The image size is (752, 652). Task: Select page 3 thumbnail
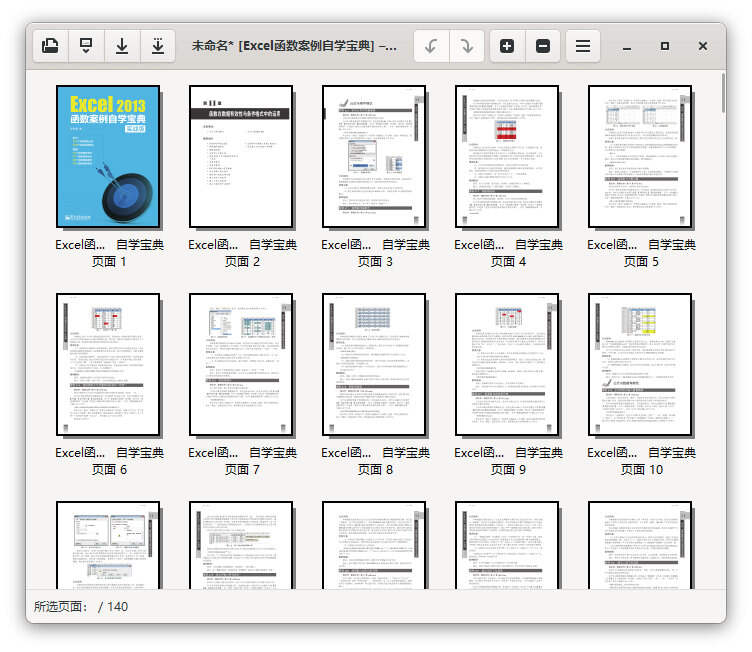pyautogui.click(x=374, y=156)
